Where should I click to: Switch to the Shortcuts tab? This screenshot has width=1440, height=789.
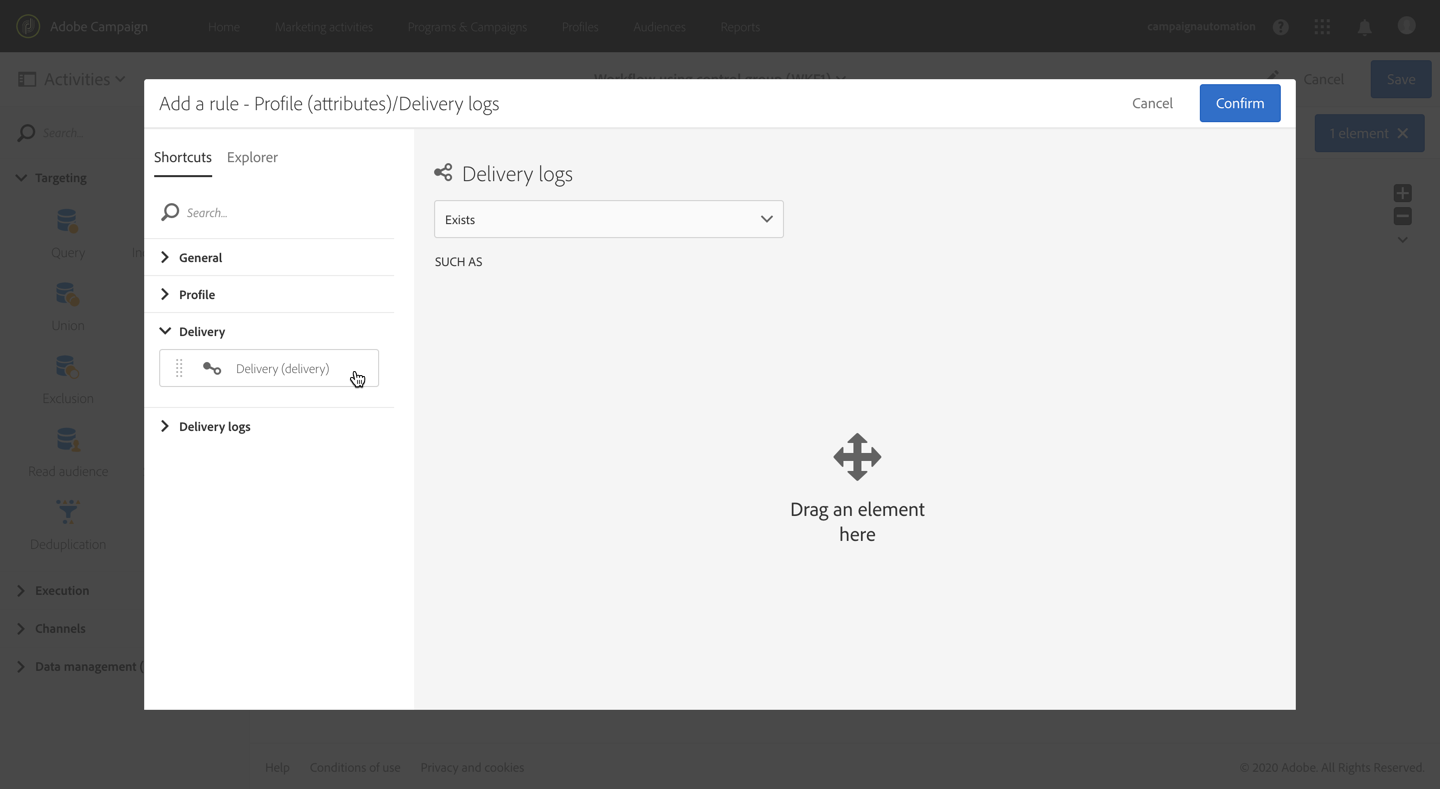(x=183, y=157)
